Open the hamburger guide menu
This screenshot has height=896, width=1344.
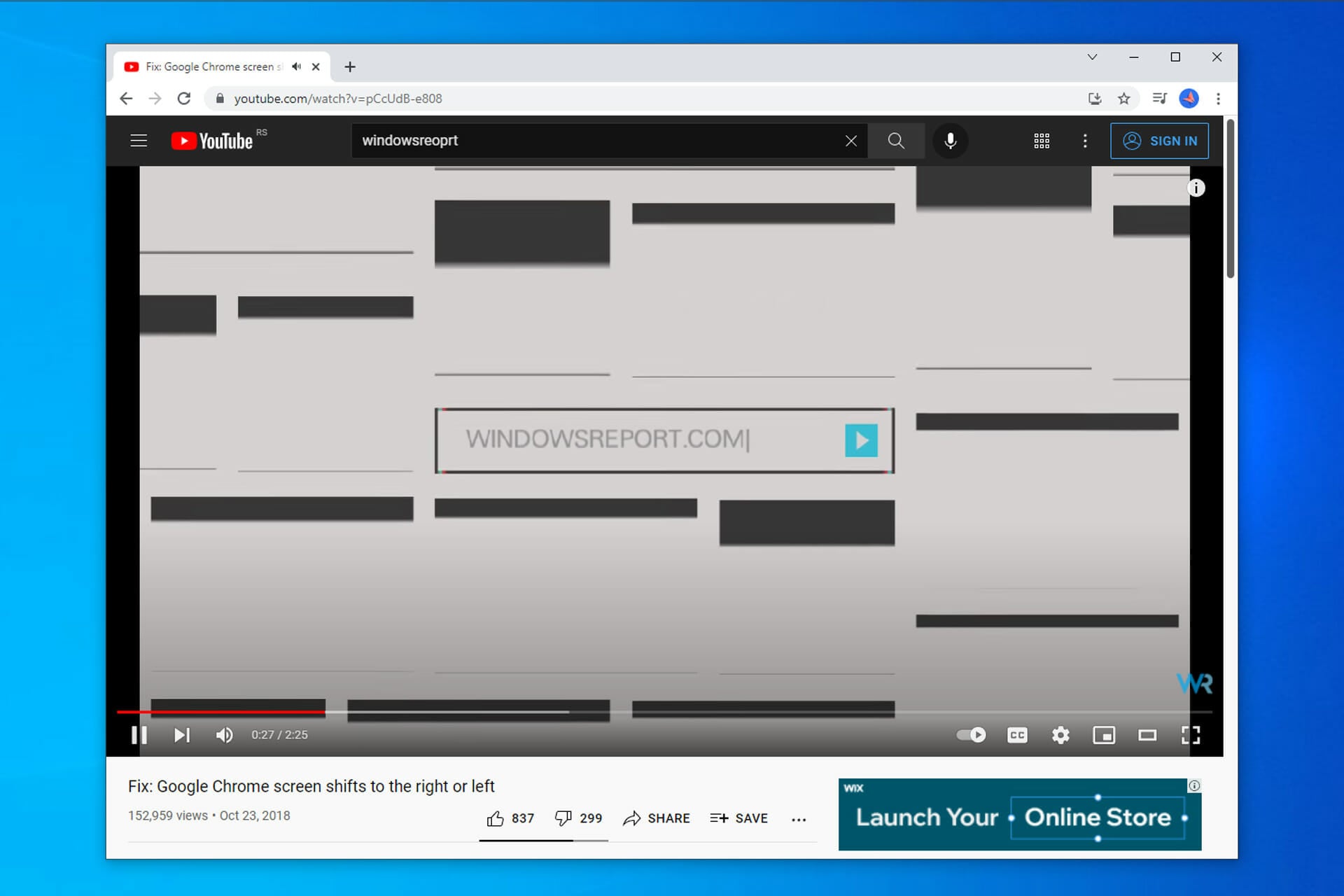pyautogui.click(x=139, y=141)
